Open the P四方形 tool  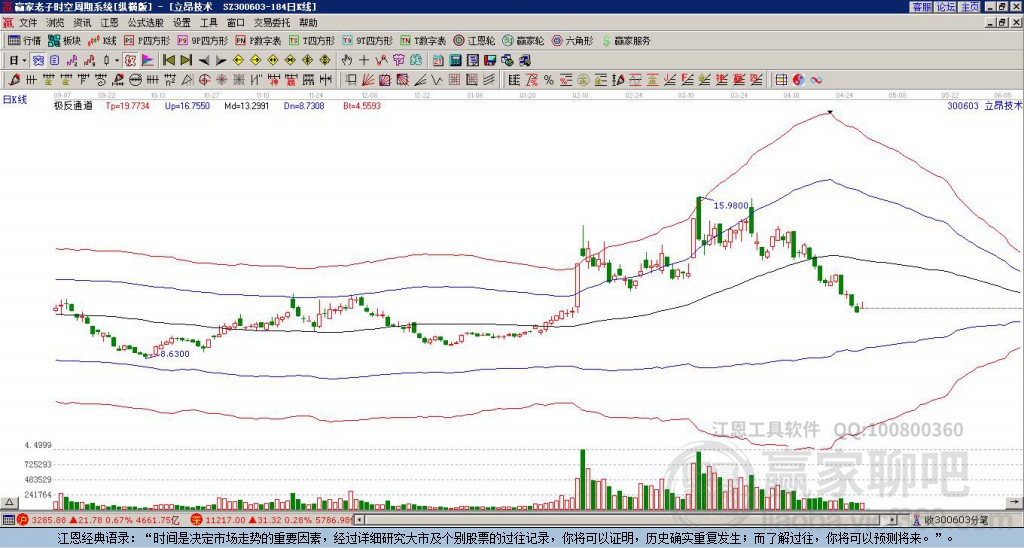pyautogui.click(x=147, y=40)
